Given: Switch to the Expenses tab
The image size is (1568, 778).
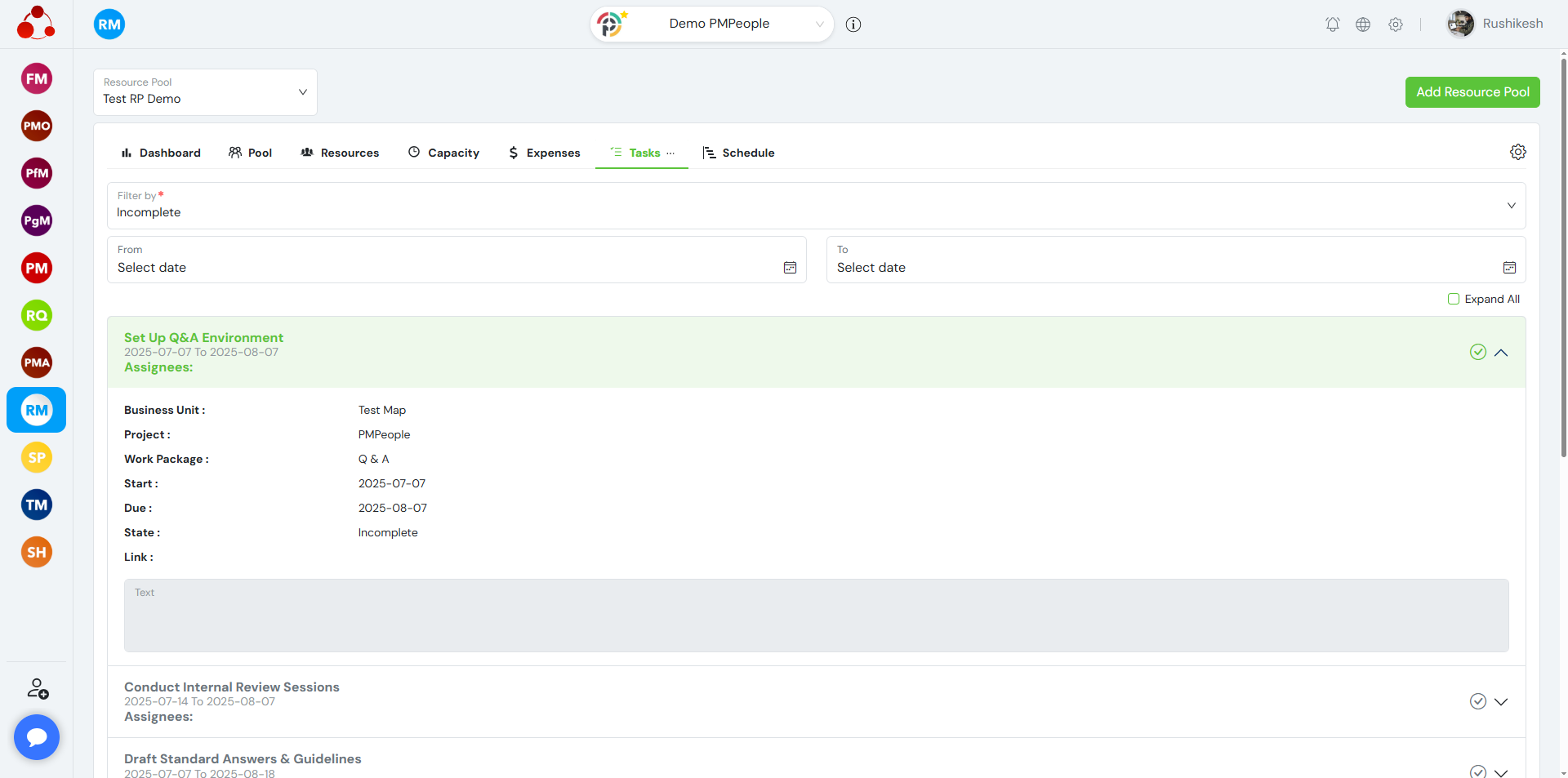Looking at the screenshot, I should (544, 153).
